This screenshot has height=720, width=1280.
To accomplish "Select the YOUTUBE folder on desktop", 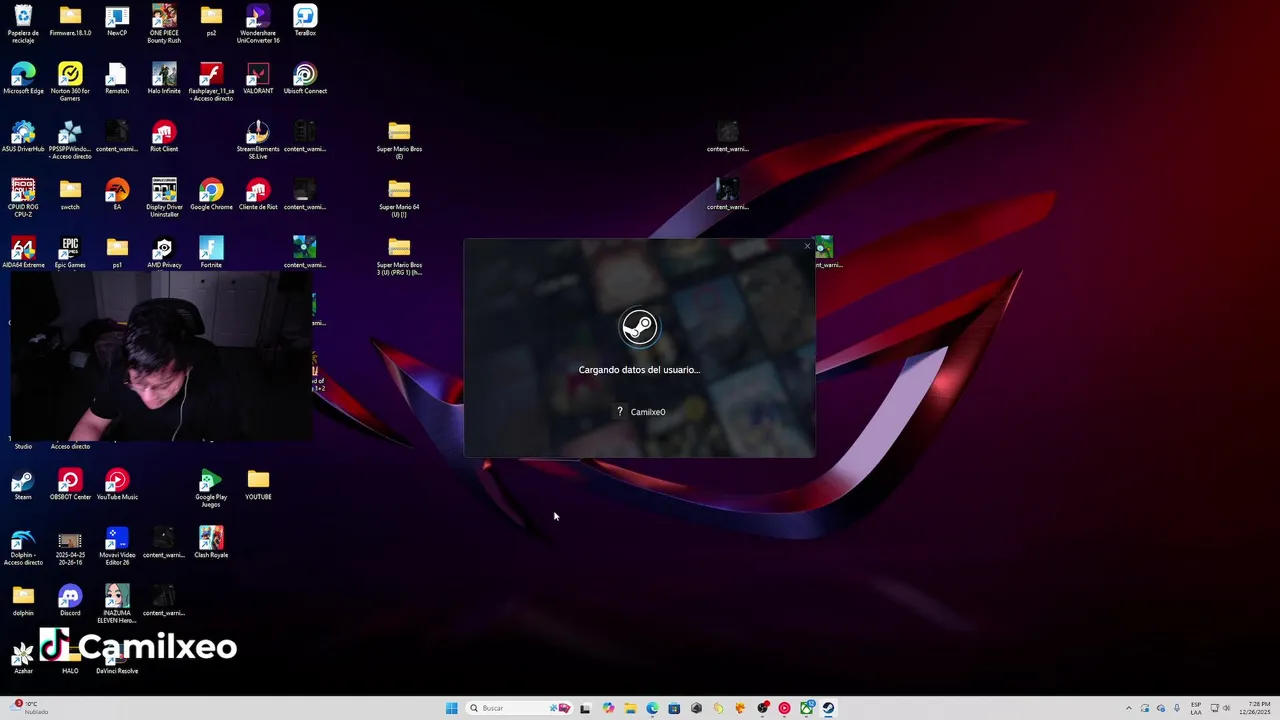I will [258, 486].
